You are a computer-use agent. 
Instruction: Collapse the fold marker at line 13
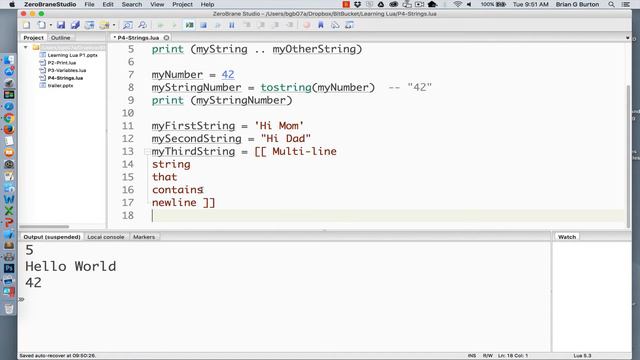point(147,152)
